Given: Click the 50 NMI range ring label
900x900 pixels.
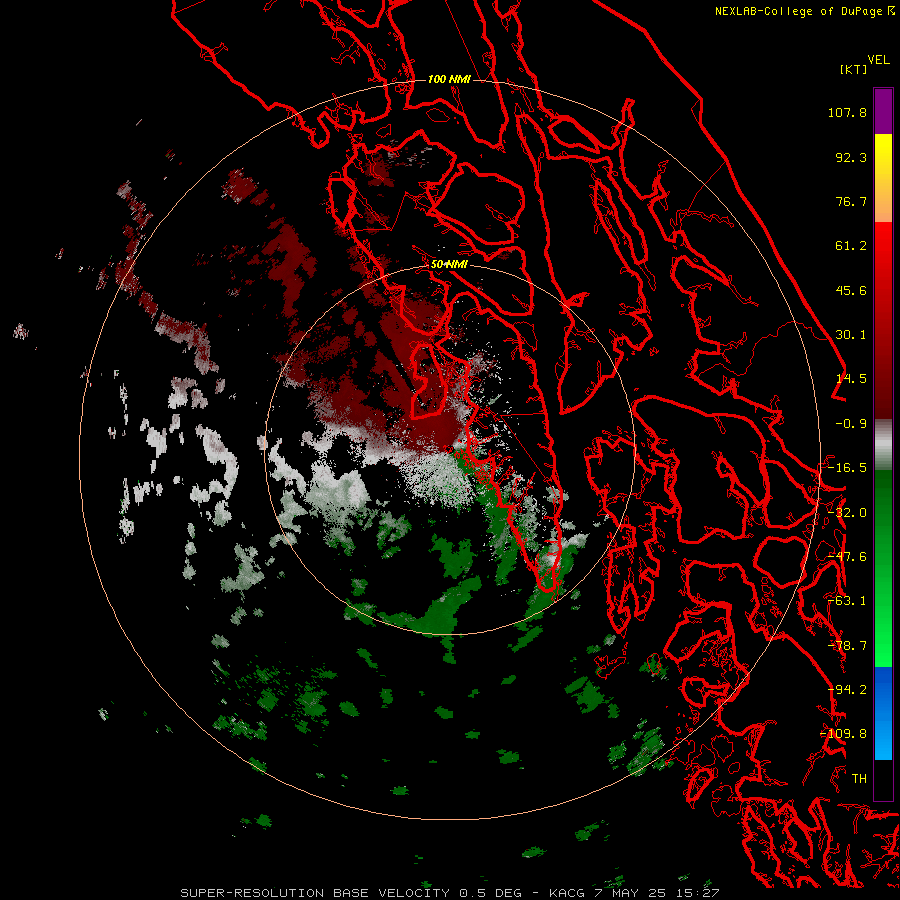Looking at the screenshot, I should [449, 265].
